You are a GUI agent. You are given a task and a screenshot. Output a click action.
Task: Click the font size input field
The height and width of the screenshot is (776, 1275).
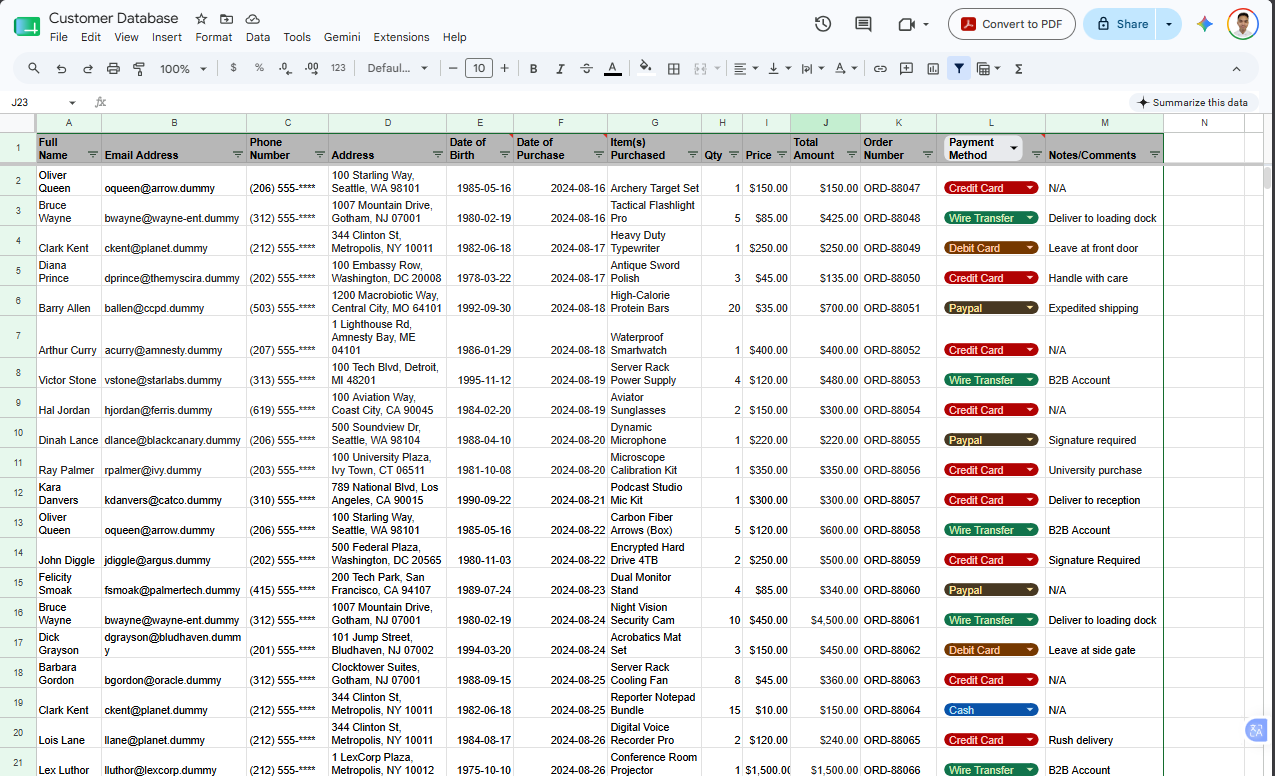coord(479,68)
